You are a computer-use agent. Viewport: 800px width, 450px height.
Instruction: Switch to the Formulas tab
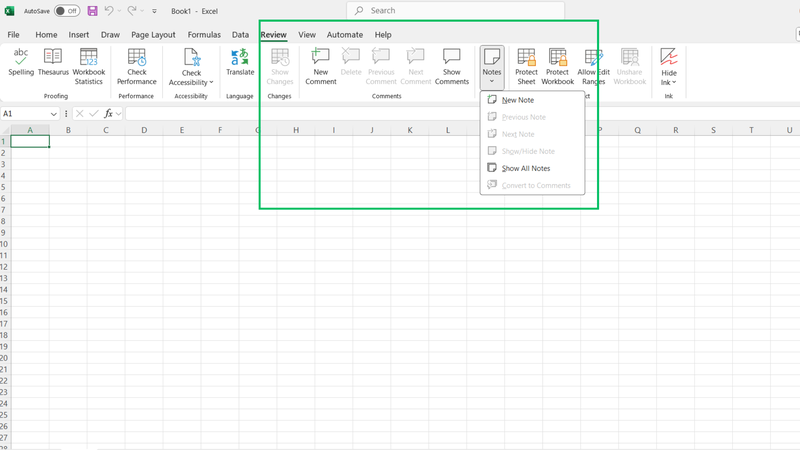pos(204,35)
